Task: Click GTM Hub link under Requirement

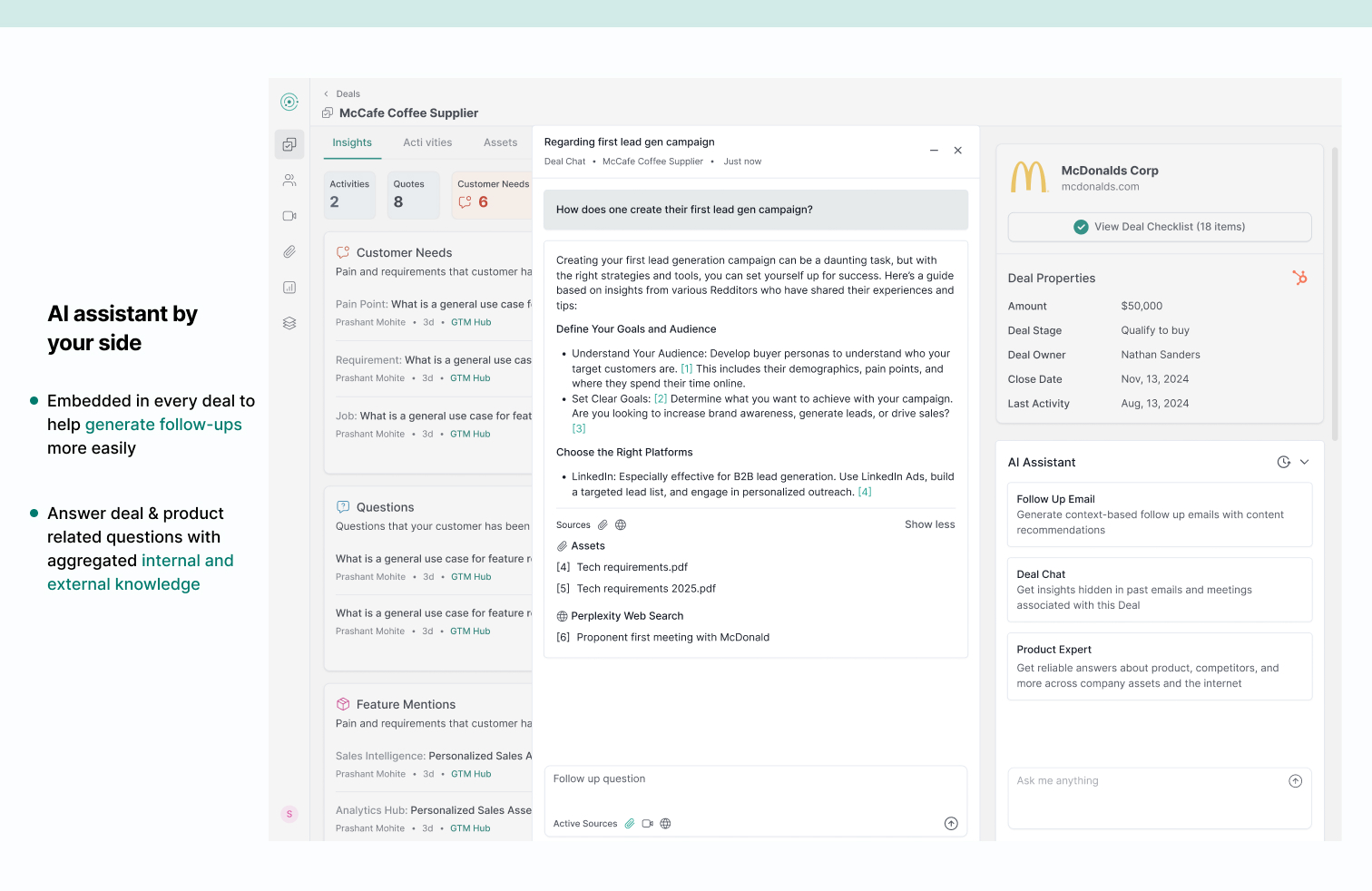Action: [x=470, y=378]
